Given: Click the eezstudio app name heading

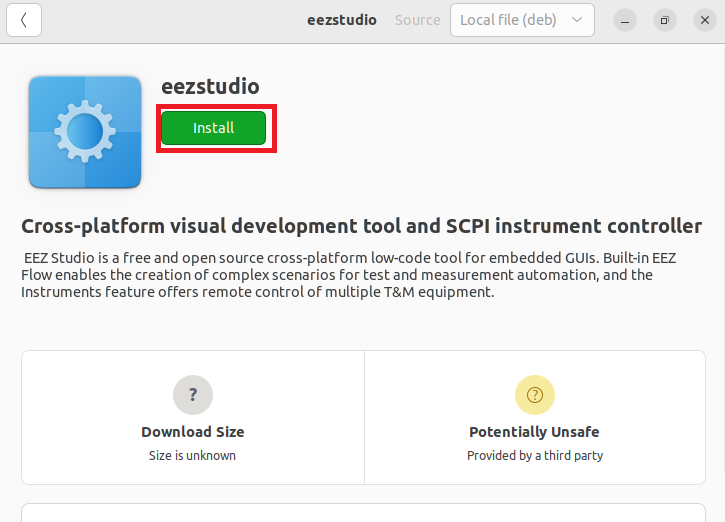Looking at the screenshot, I should tap(210, 87).
